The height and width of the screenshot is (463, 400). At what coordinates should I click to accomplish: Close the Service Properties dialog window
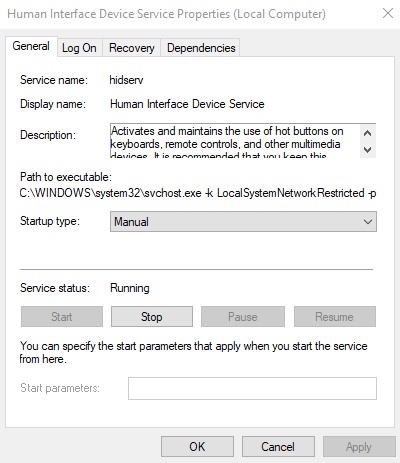tap(388, 14)
